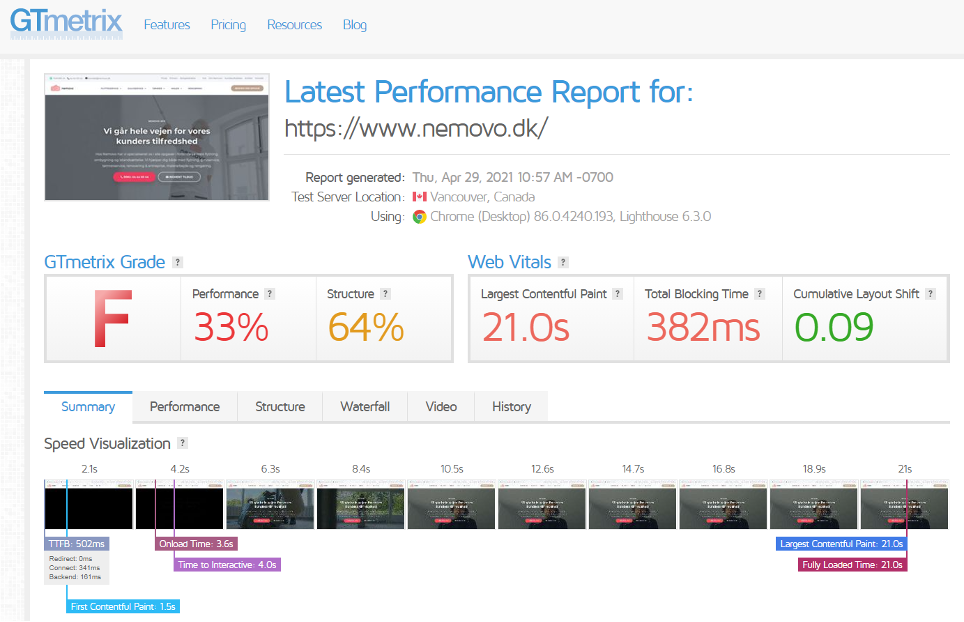Screen dimensions: 964x622
Task: Open help icon next to Web Vitals
Action: (x=563, y=262)
